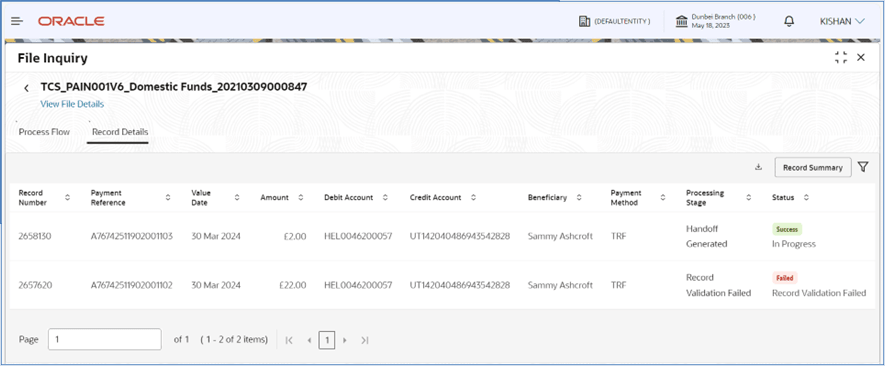The height and width of the screenshot is (366, 885).
Task: Sort by Beneficiary column
Action: pyautogui.click(x=579, y=197)
